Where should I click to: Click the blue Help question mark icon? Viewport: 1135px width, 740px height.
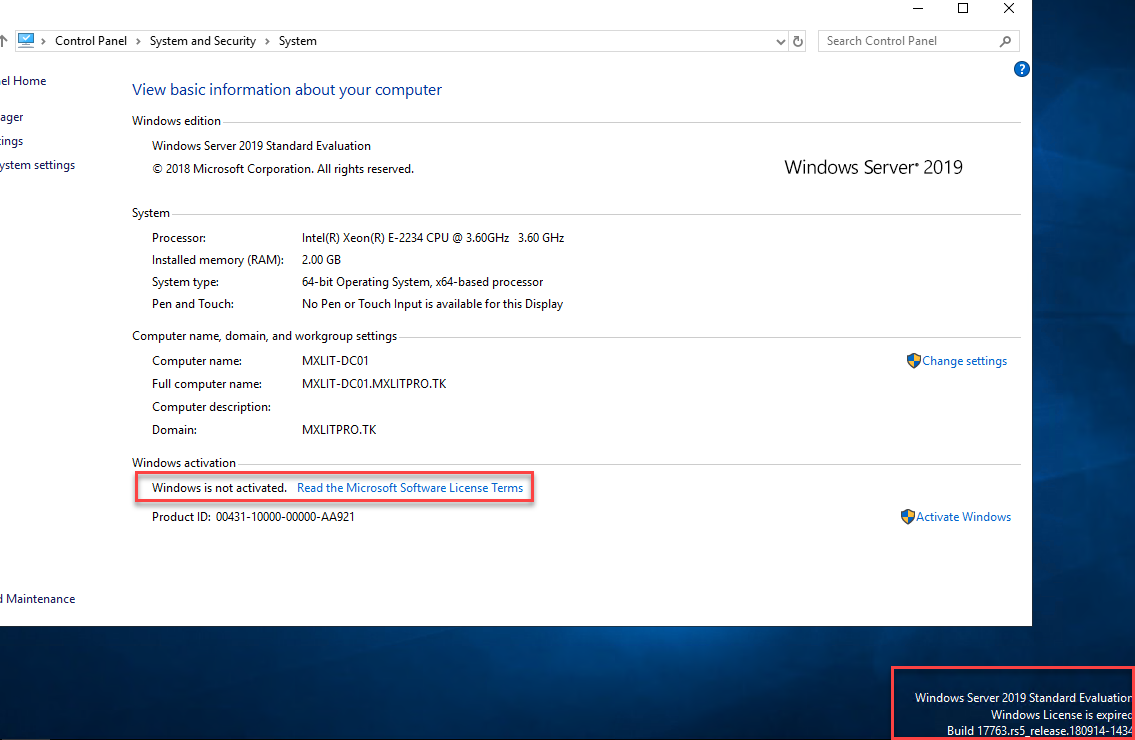coord(1021,69)
